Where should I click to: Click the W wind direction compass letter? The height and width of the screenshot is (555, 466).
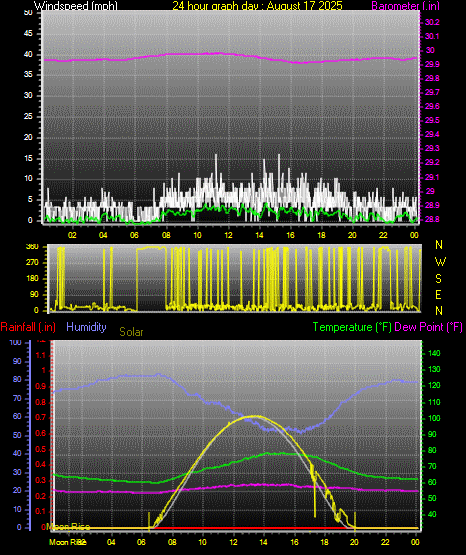click(x=440, y=262)
